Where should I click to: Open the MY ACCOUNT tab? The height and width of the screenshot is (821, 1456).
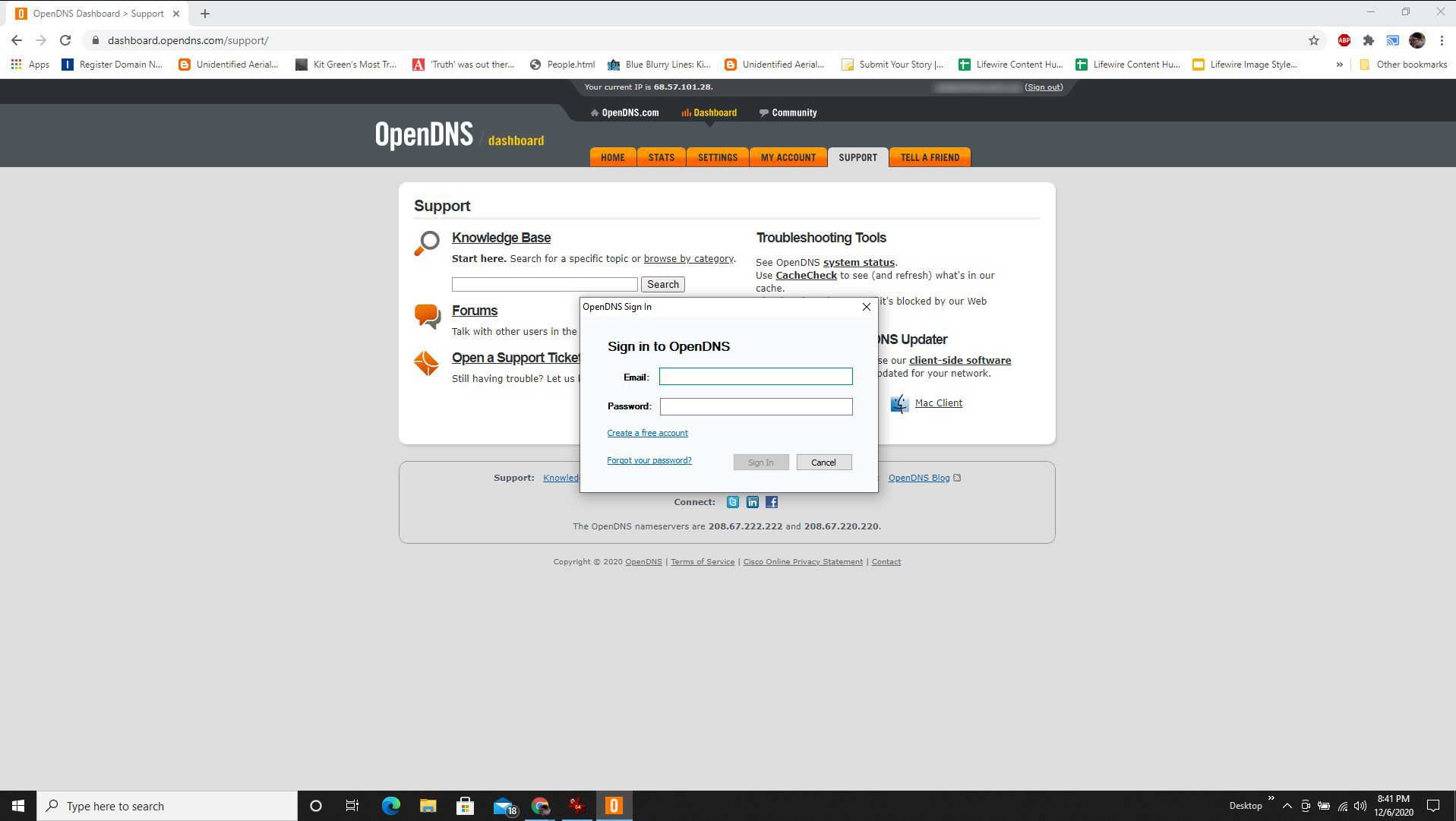coord(788,157)
